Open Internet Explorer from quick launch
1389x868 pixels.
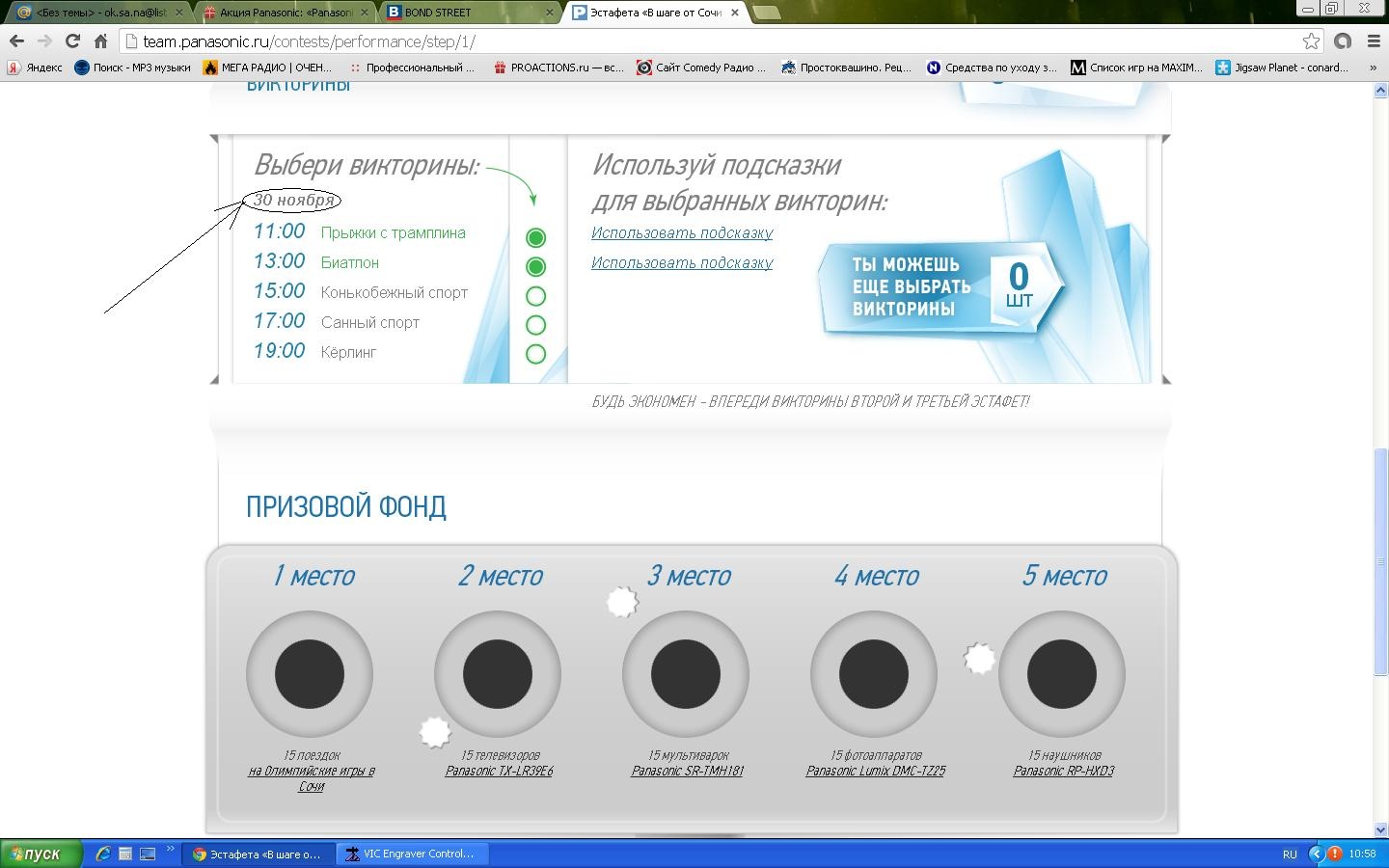(103, 854)
